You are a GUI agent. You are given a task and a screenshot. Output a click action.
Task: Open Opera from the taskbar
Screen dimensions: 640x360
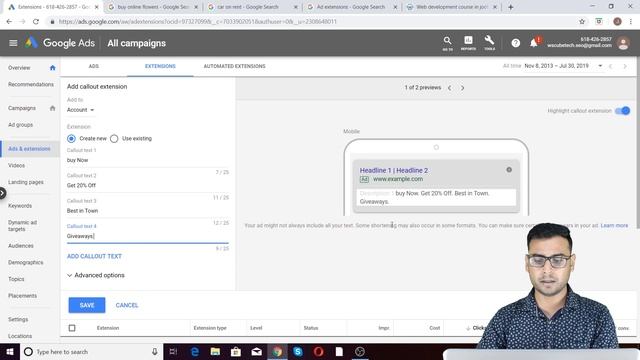[319, 351]
